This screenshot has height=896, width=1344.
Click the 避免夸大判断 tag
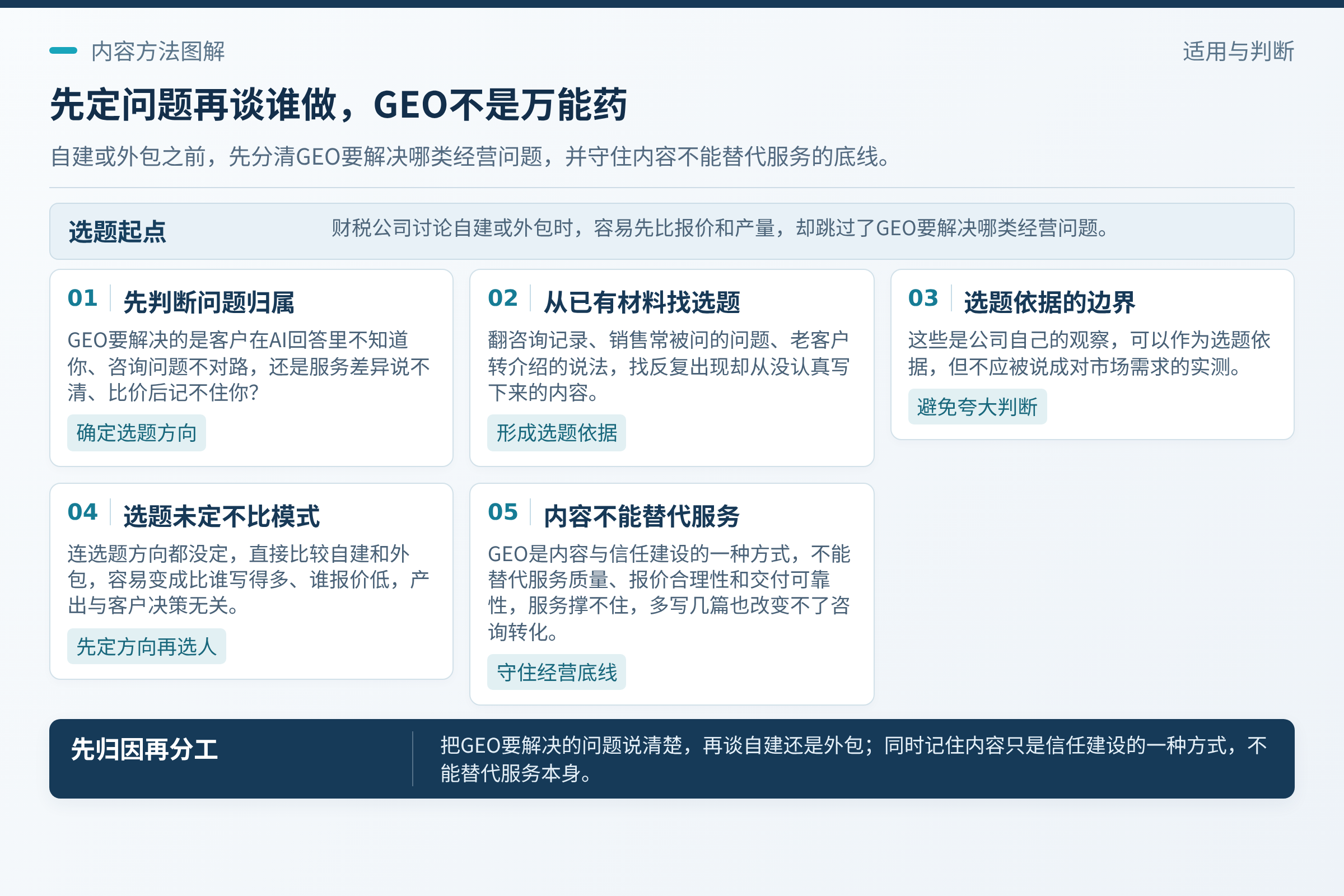(978, 407)
